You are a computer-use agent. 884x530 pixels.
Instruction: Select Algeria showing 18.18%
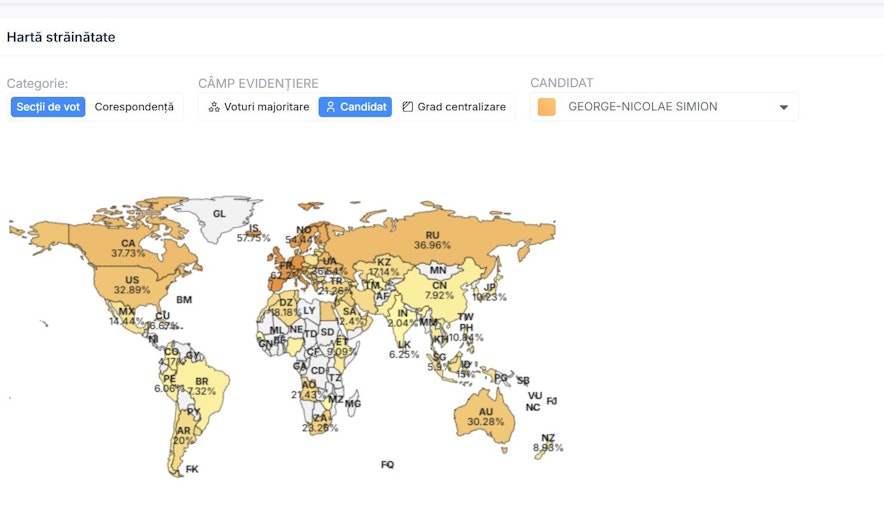tap(286, 307)
